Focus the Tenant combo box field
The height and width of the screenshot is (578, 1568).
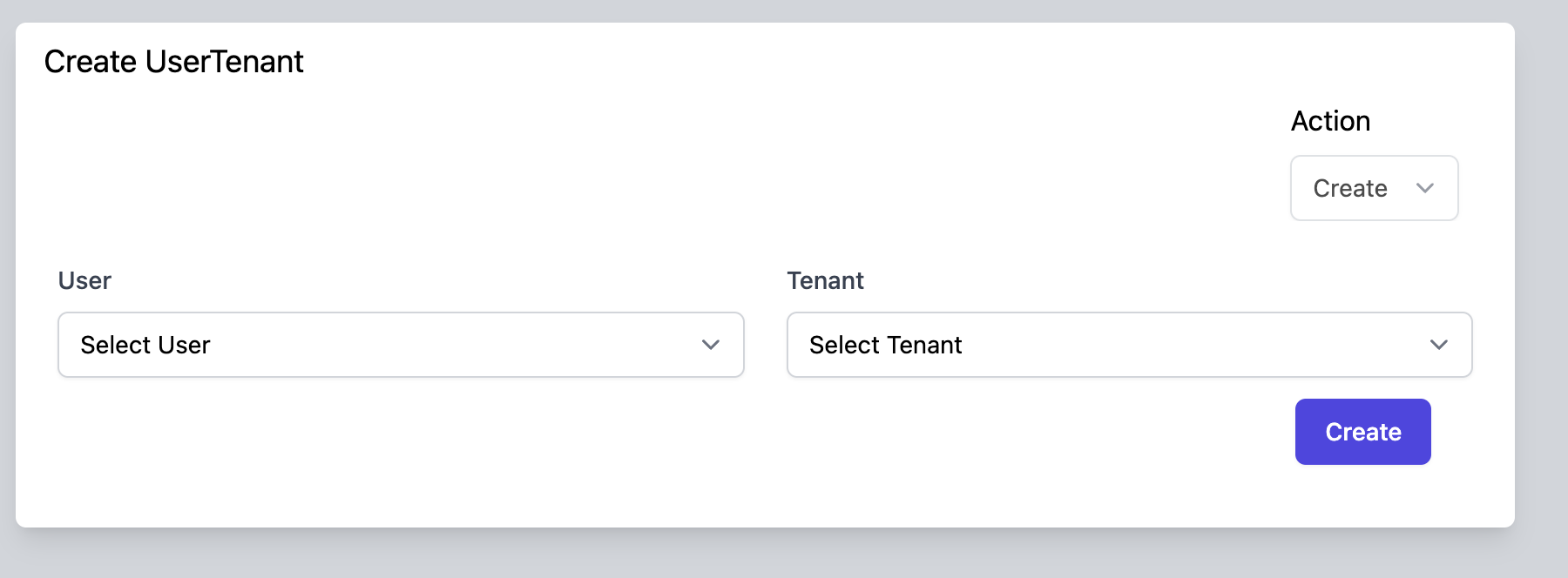1167,345
